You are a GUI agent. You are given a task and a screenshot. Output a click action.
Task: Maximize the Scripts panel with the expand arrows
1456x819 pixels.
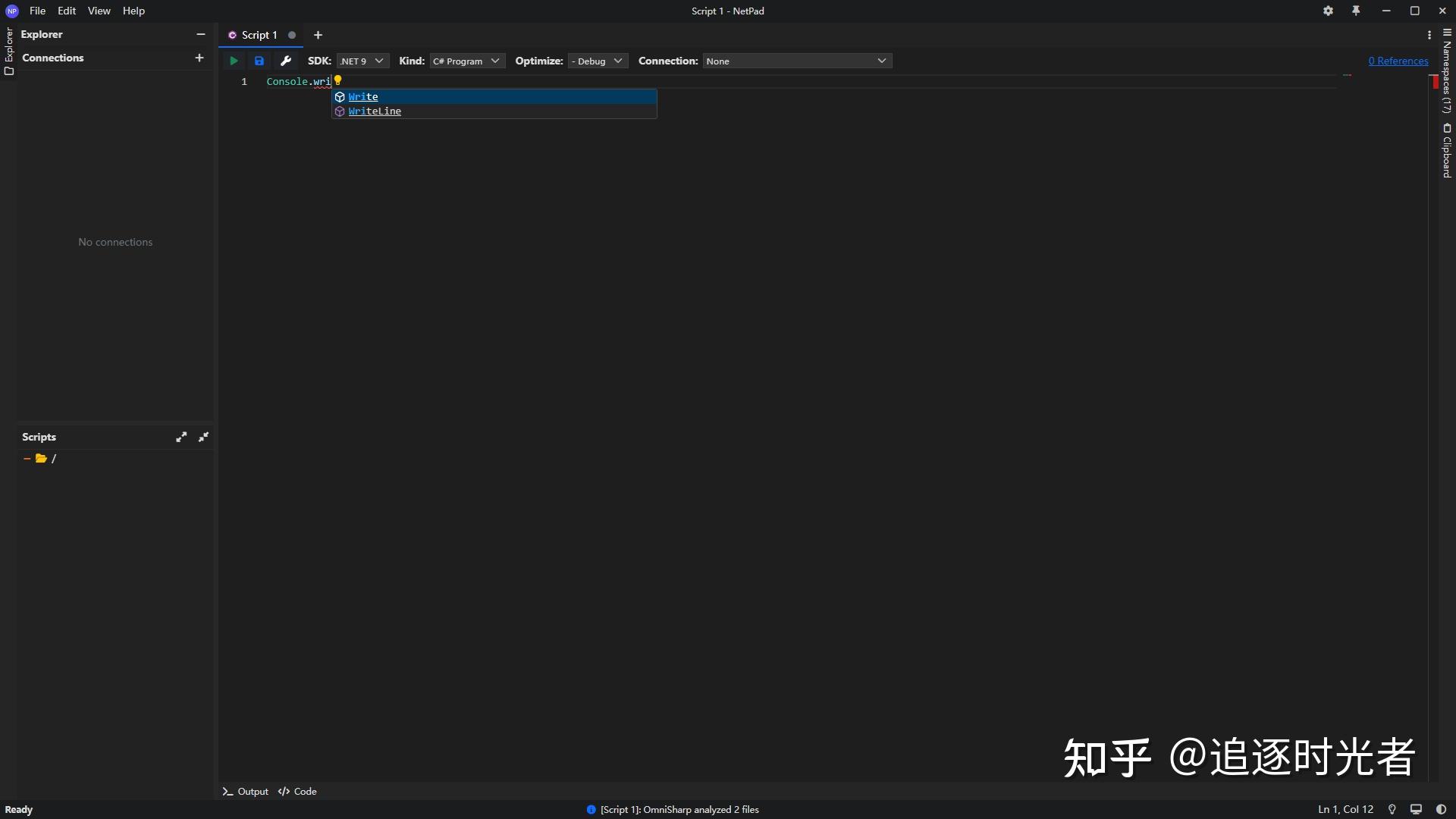click(x=181, y=437)
